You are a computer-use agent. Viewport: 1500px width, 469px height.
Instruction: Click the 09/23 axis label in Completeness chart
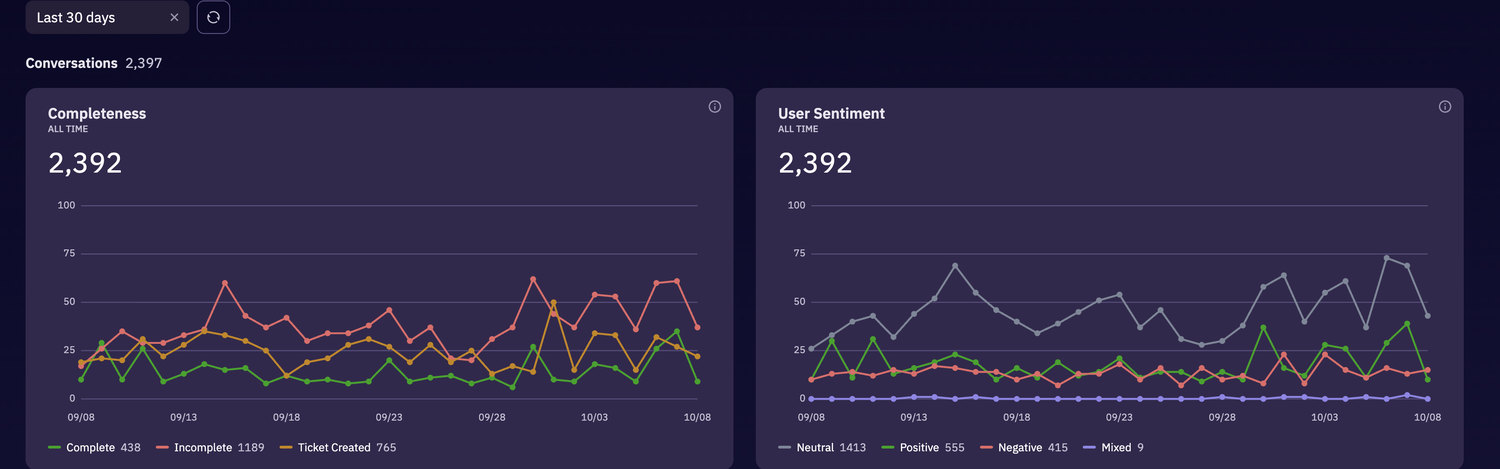point(389,417)
